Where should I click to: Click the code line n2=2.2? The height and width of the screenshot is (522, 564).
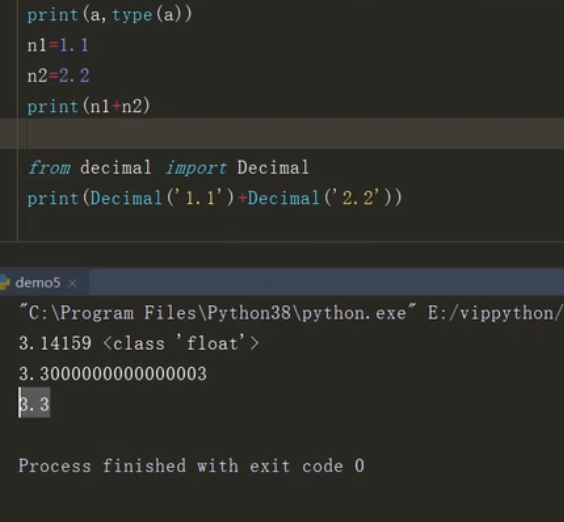58,76
